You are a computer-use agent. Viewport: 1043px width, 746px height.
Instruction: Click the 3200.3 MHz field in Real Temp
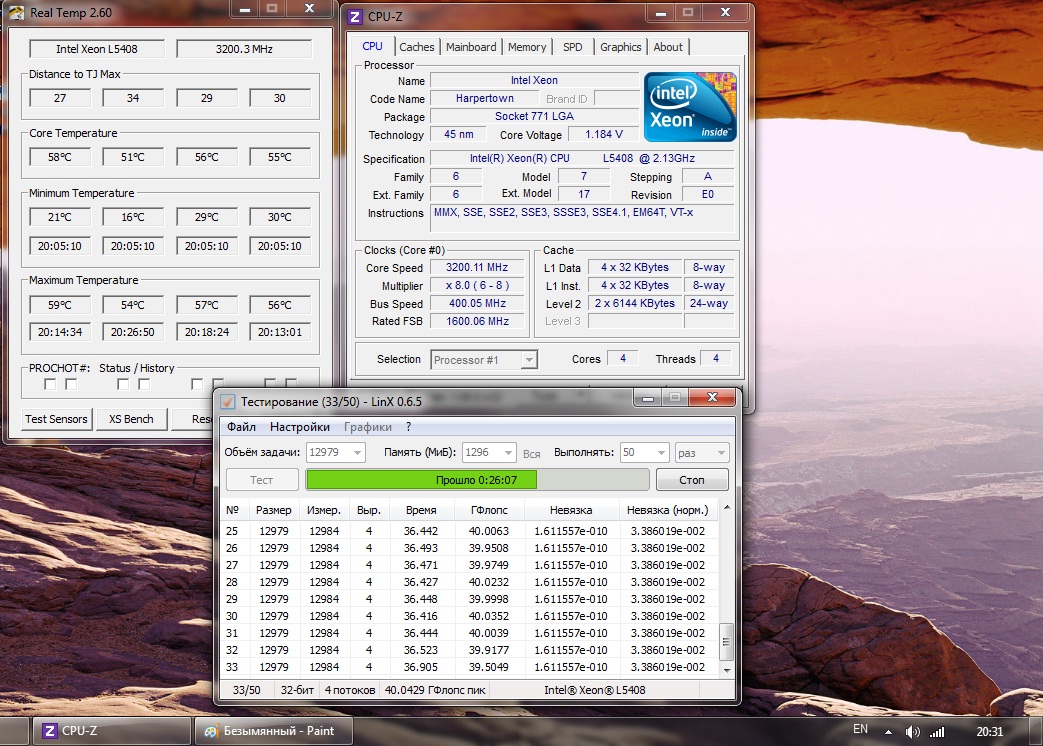coord(244,49)
